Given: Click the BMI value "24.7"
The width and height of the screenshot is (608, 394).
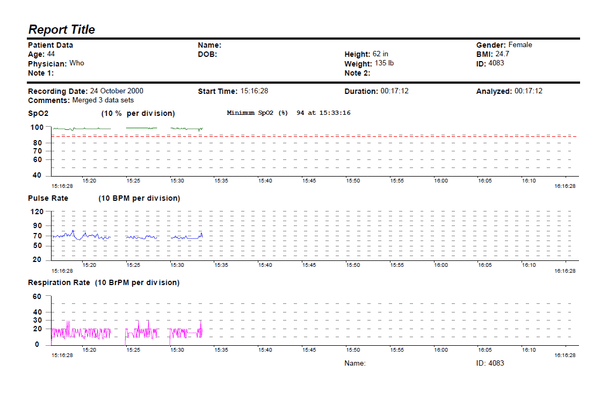Looking at the screenshot, I should coord(502,54).
